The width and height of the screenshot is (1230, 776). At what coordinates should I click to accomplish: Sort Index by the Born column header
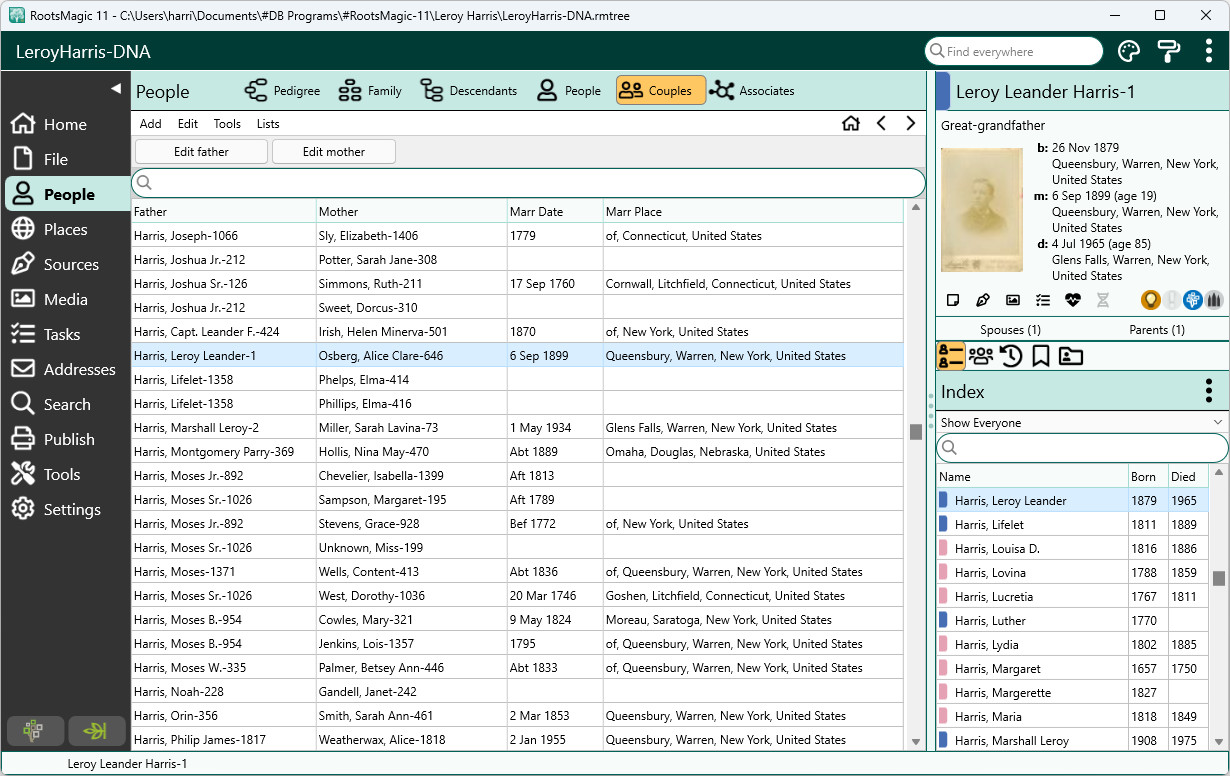click(x=1148, y=477)
